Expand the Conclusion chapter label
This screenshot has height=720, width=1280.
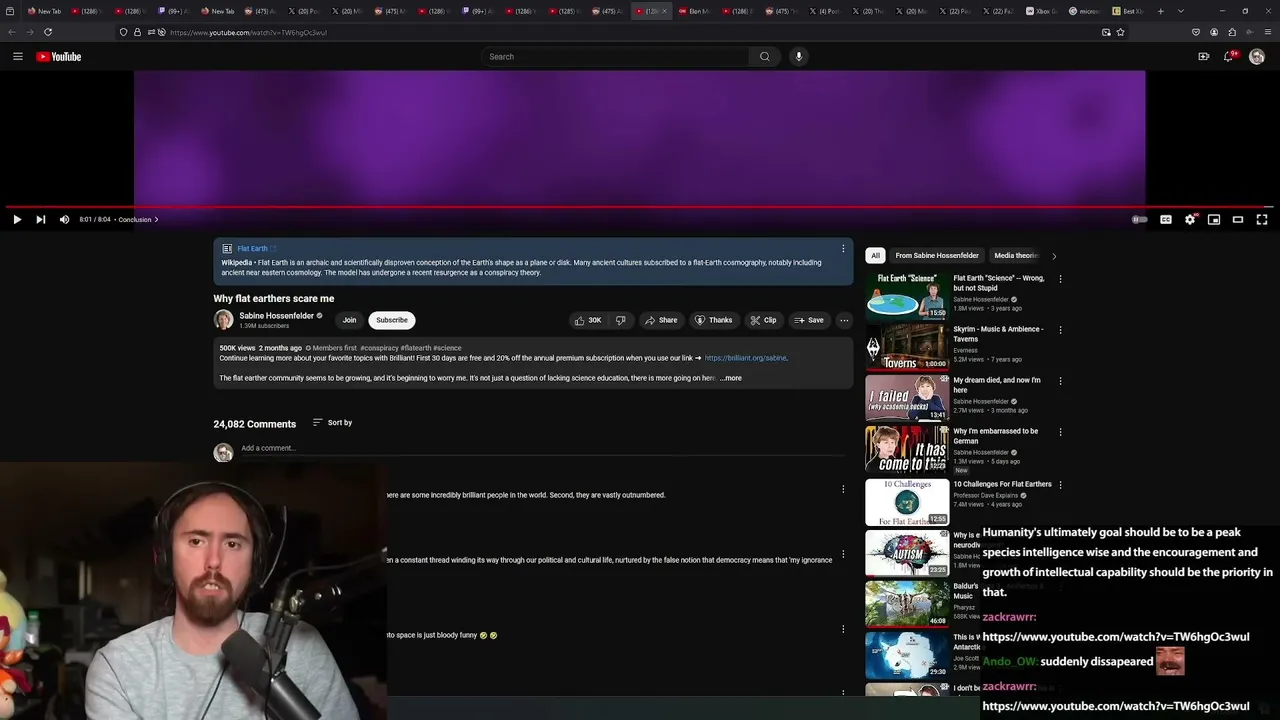click(138, 219)
